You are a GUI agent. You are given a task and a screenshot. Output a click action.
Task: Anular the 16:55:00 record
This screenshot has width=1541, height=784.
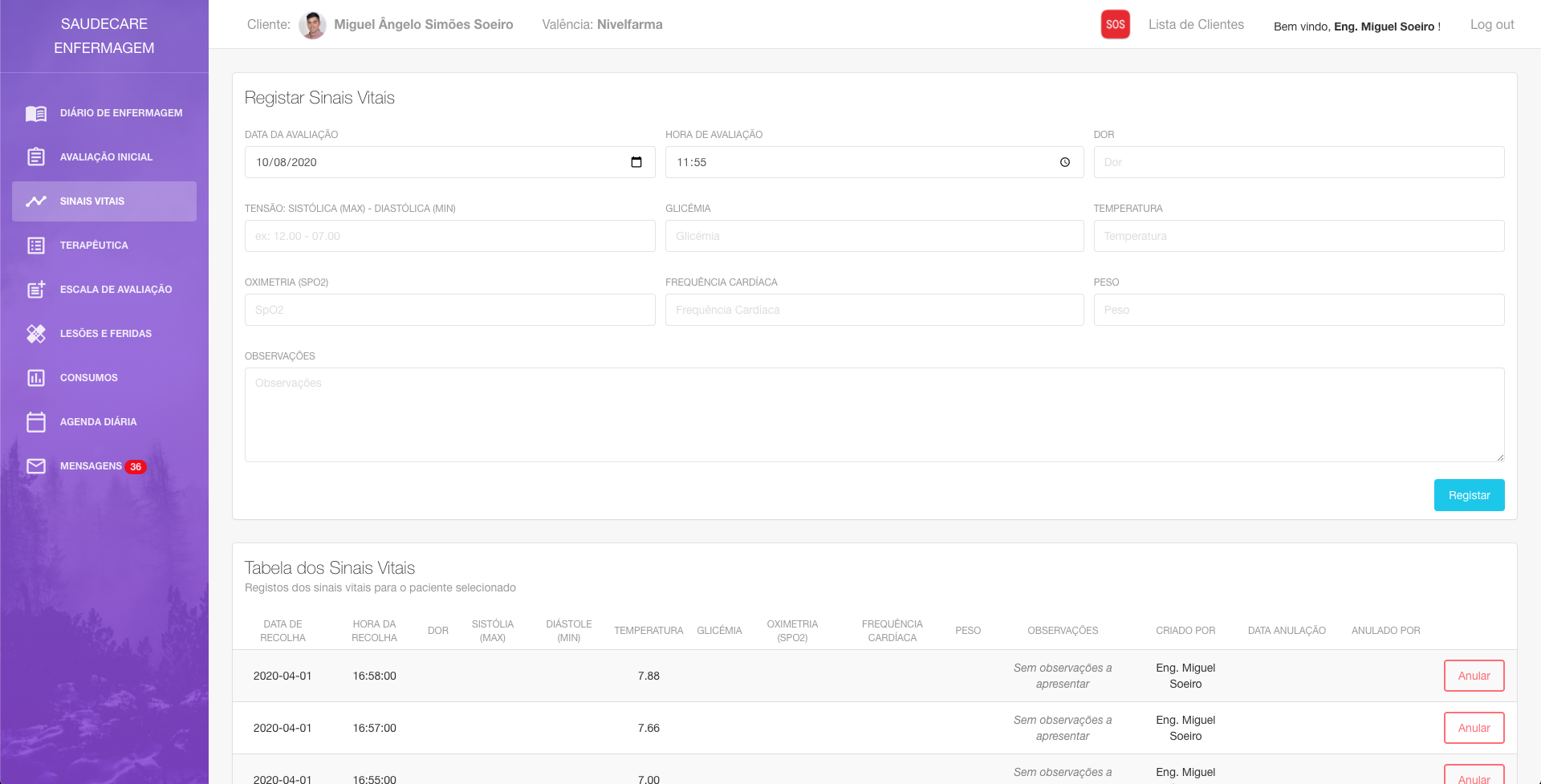tap(1474, 775)
